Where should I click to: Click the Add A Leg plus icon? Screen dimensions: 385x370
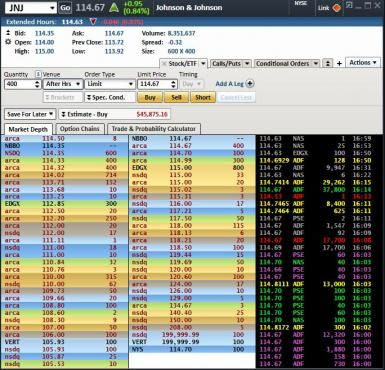pos(250,84)
